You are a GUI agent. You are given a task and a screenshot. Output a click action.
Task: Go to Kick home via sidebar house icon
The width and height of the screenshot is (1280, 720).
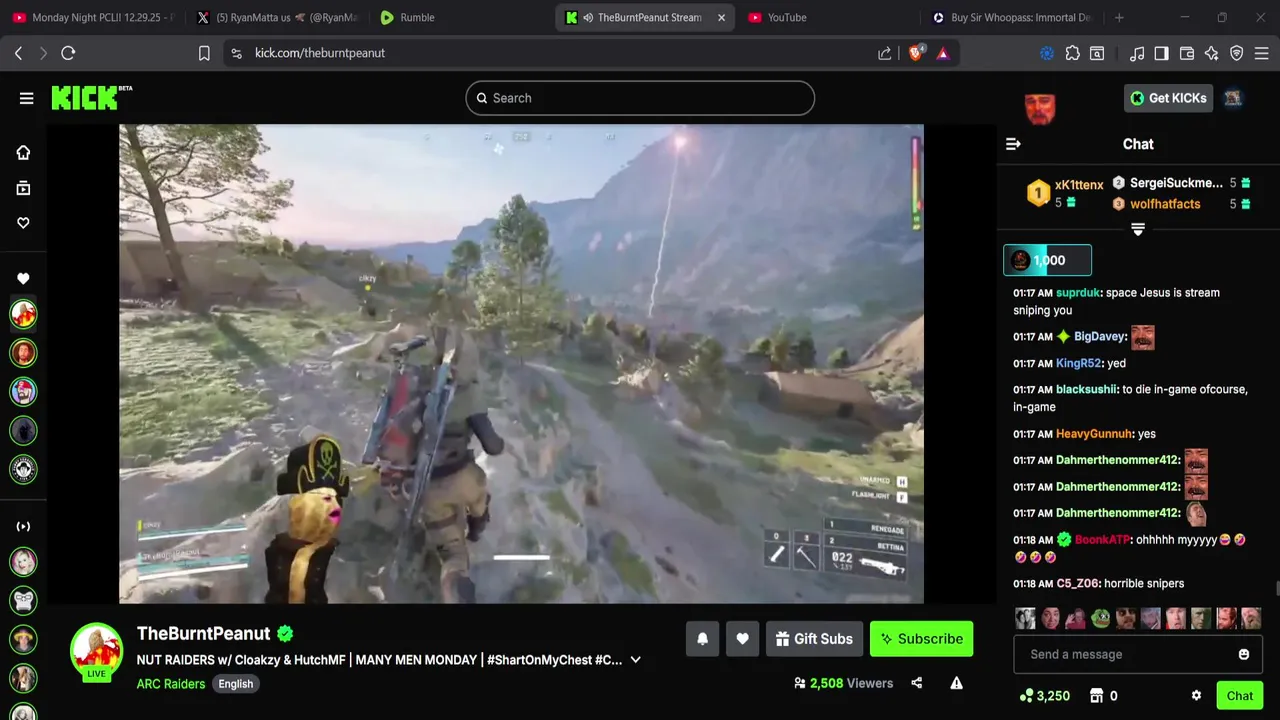coord(23,153)
